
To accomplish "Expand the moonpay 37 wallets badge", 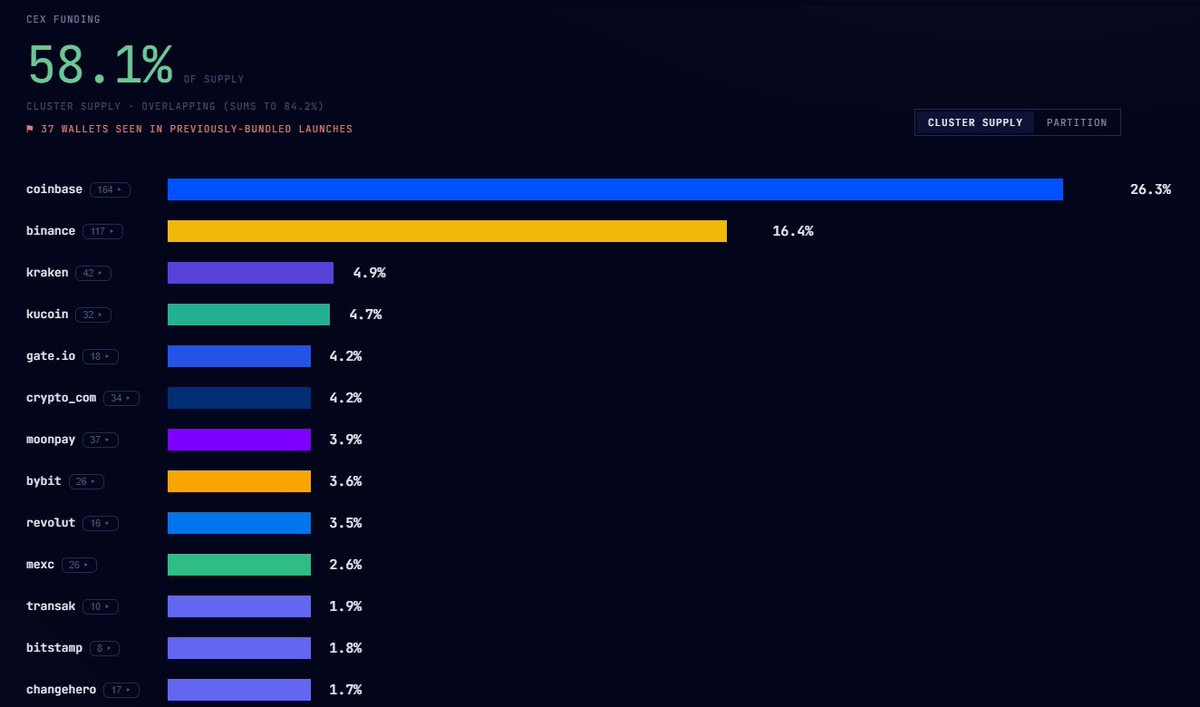I will point(100,440).
